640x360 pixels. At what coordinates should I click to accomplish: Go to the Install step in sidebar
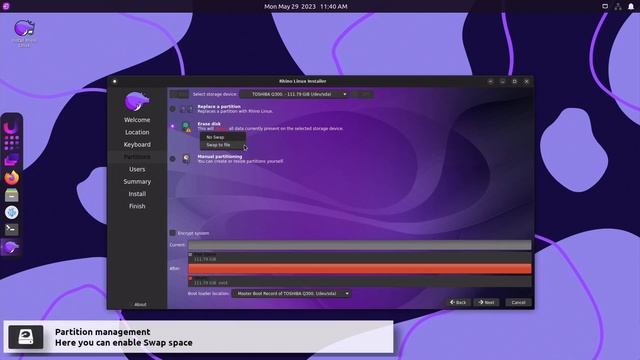pos(137,194)
